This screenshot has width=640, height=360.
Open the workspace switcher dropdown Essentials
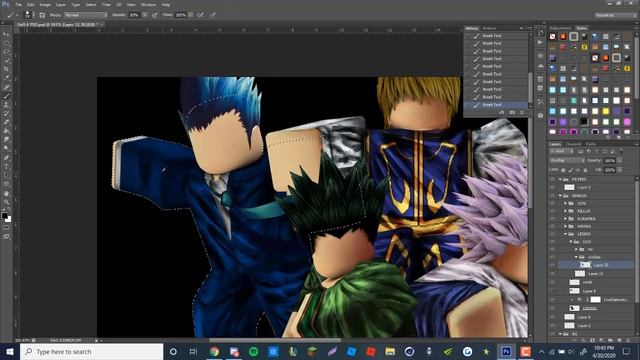[x=615, y=15]
